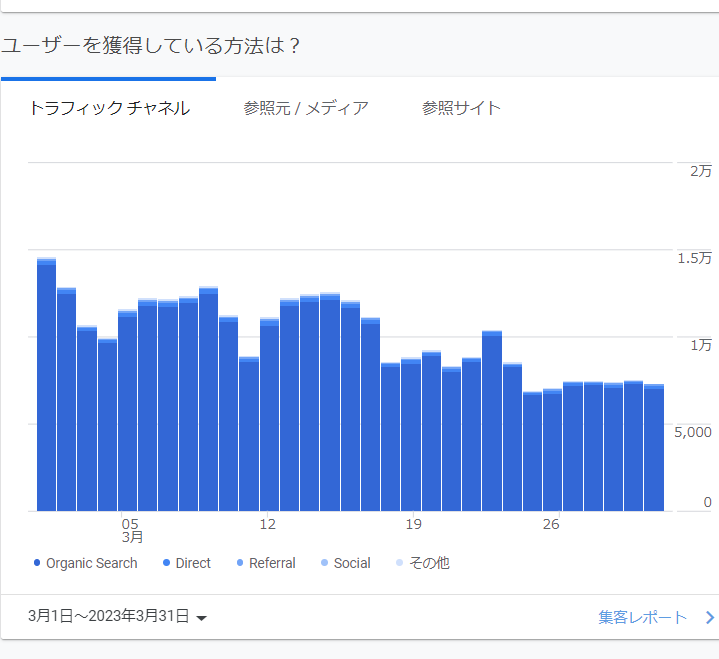Click the 1.5万 y-axis label
The width and height of the screenshot is (719, 659).
point(695,258)
